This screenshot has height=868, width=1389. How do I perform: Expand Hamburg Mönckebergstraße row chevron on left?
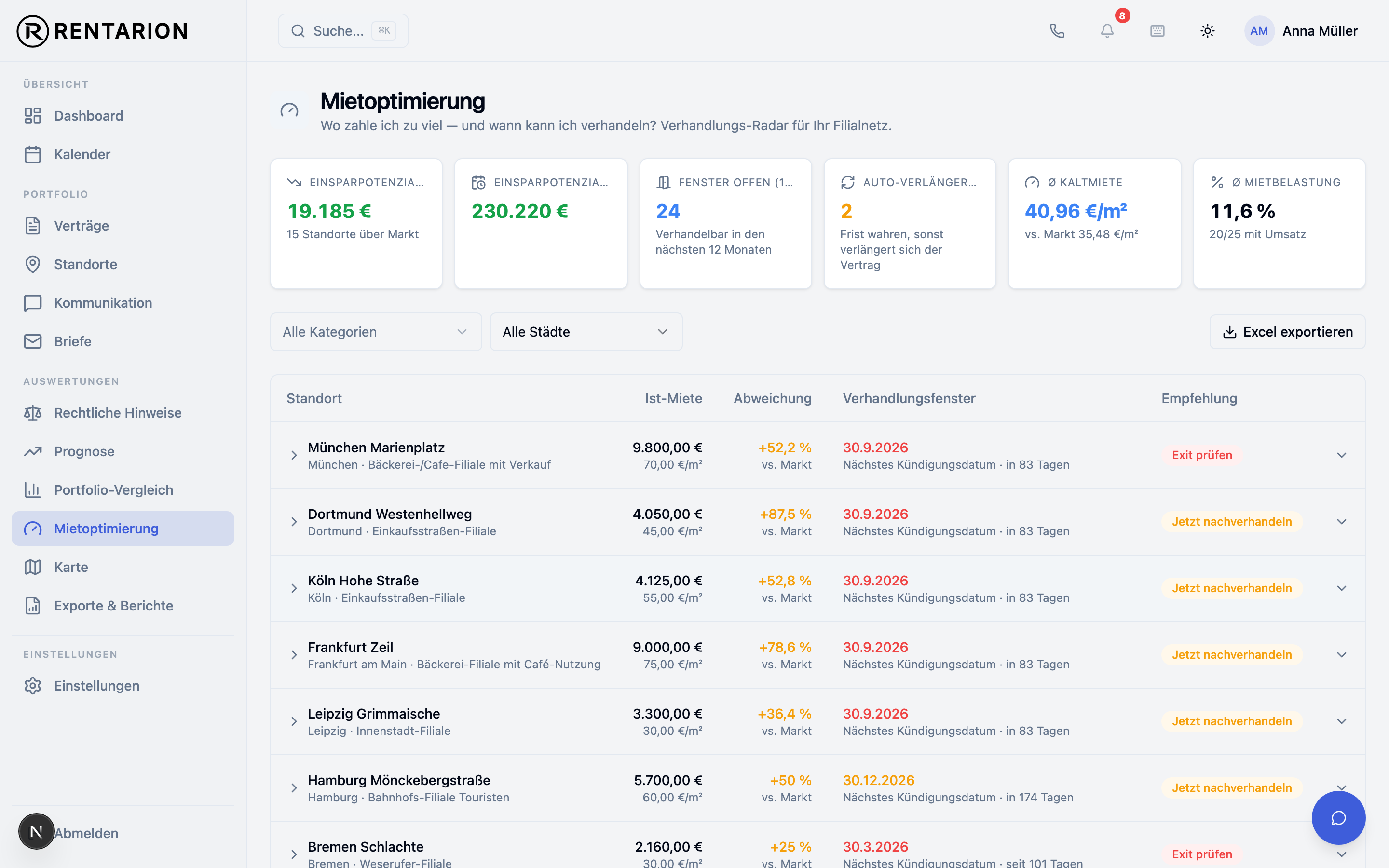[x=294, y=788]
